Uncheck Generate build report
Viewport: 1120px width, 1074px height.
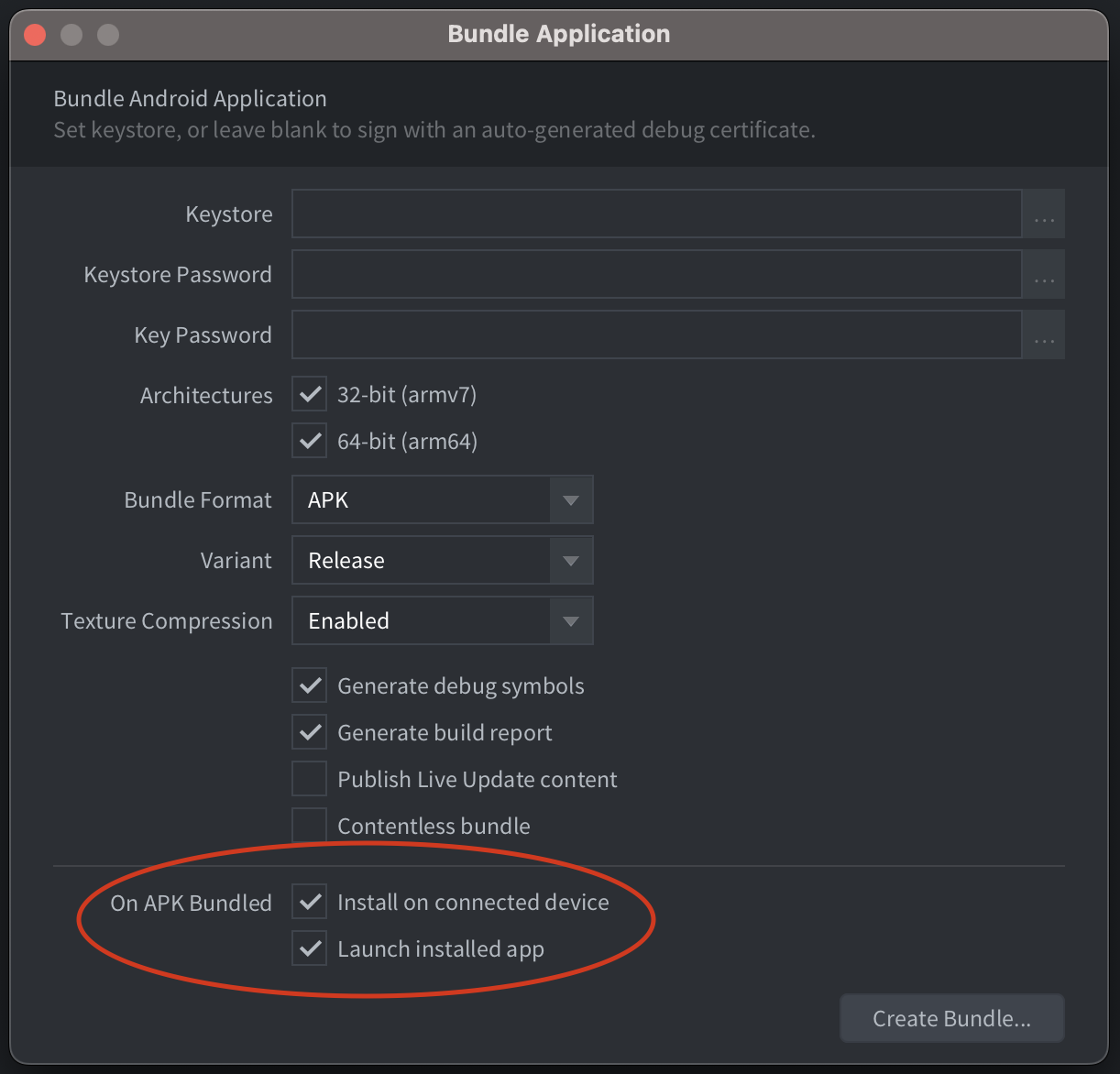click(309, 731)
